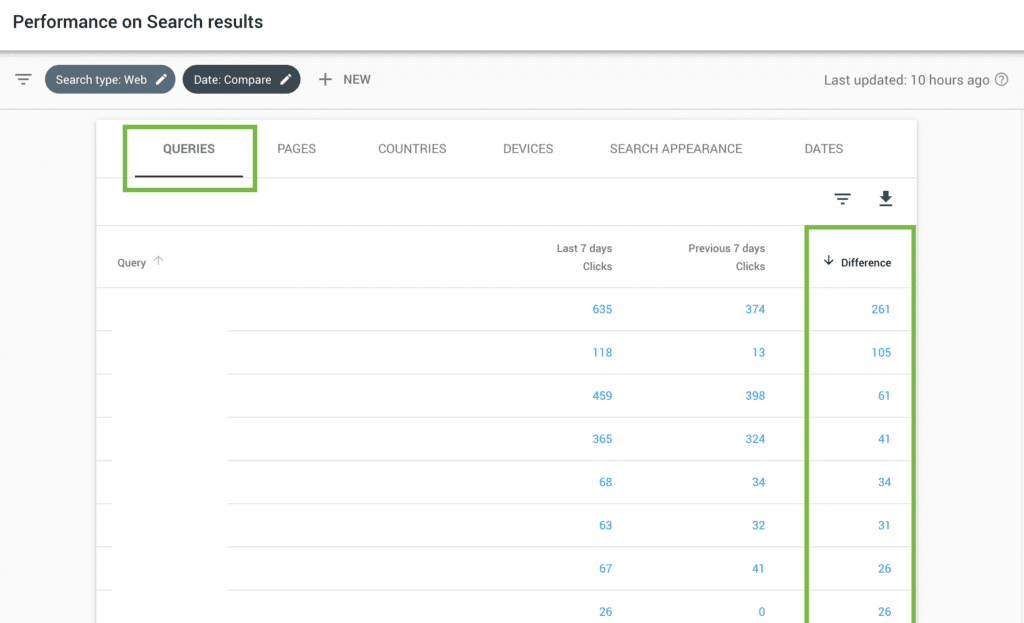Open the main filter icon left of Search type

22,79
